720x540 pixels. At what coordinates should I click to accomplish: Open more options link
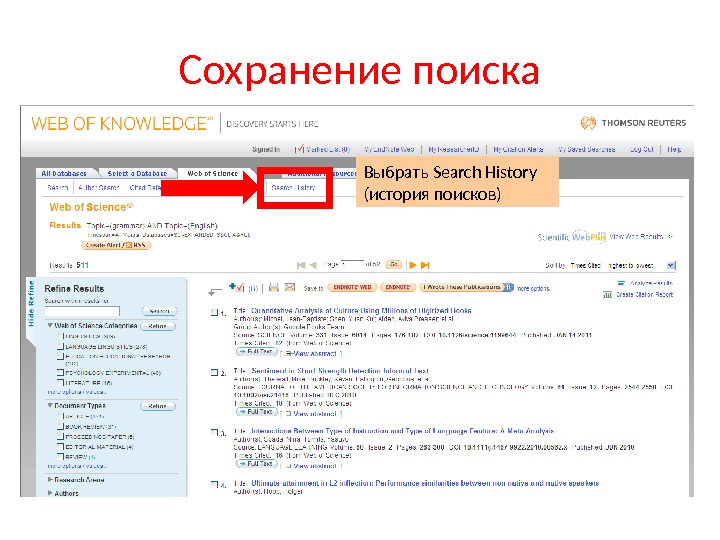pos(533,288)
